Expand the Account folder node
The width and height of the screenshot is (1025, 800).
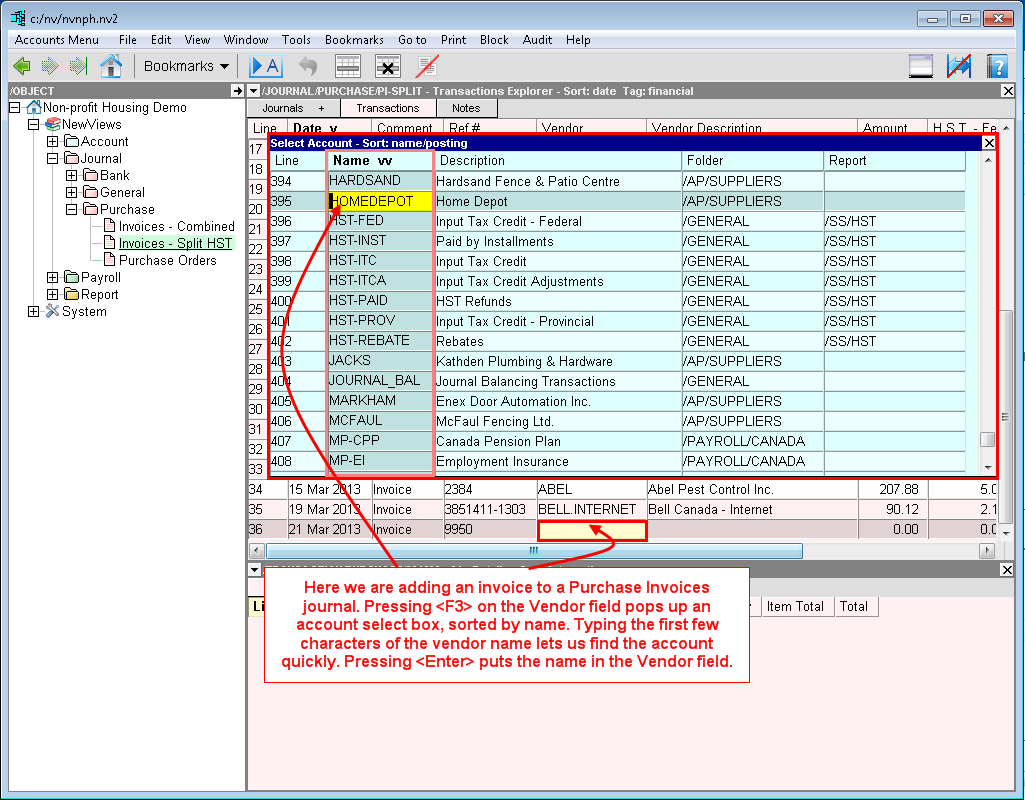coord(53,142)
